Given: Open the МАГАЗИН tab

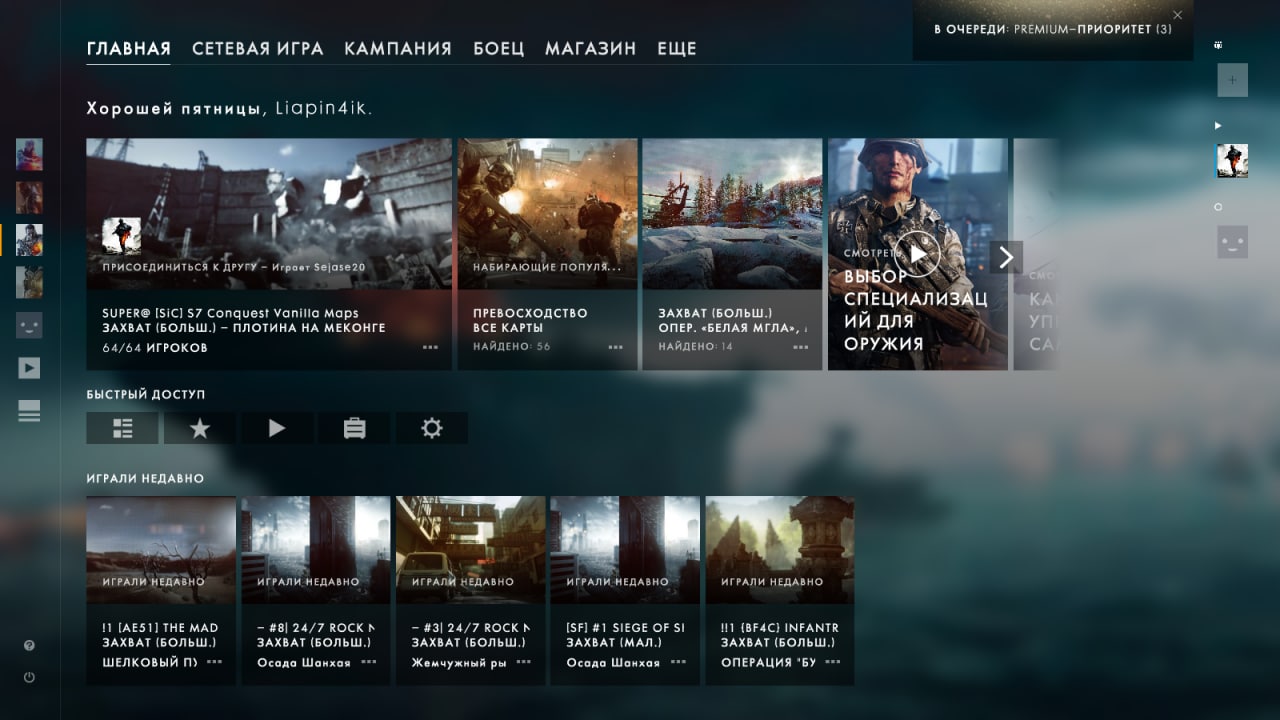Looking at the screenshot, I should 591,48.
